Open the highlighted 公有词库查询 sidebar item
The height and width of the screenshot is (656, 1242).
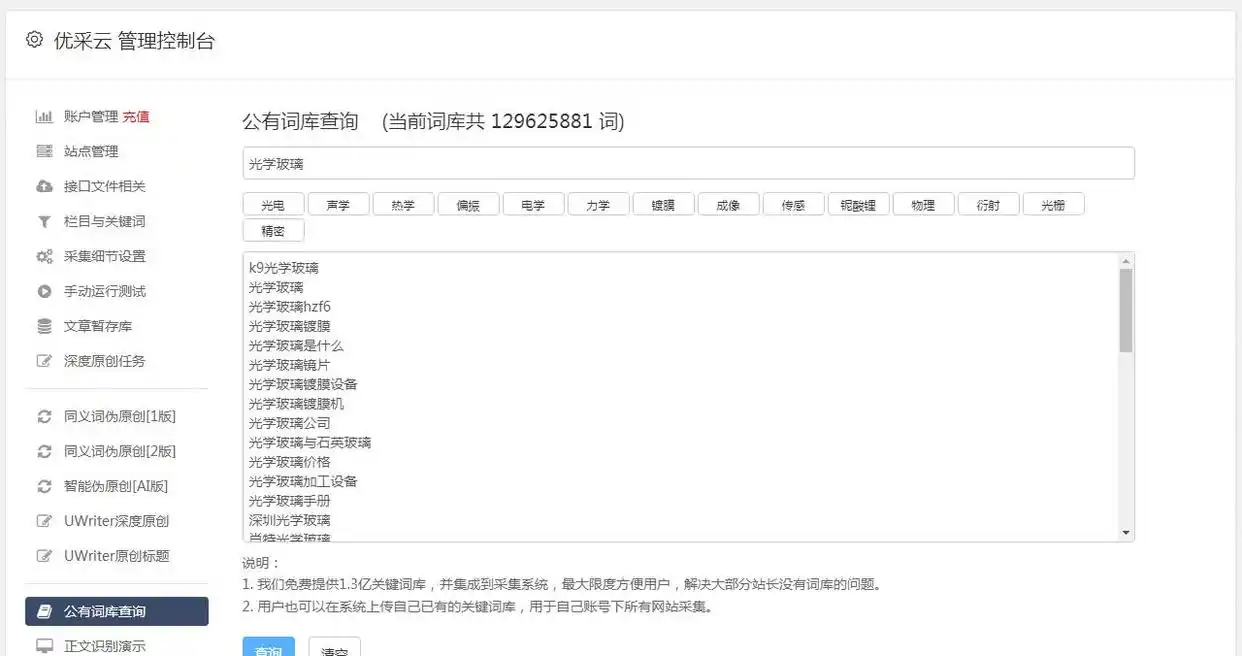click(110, 611)
